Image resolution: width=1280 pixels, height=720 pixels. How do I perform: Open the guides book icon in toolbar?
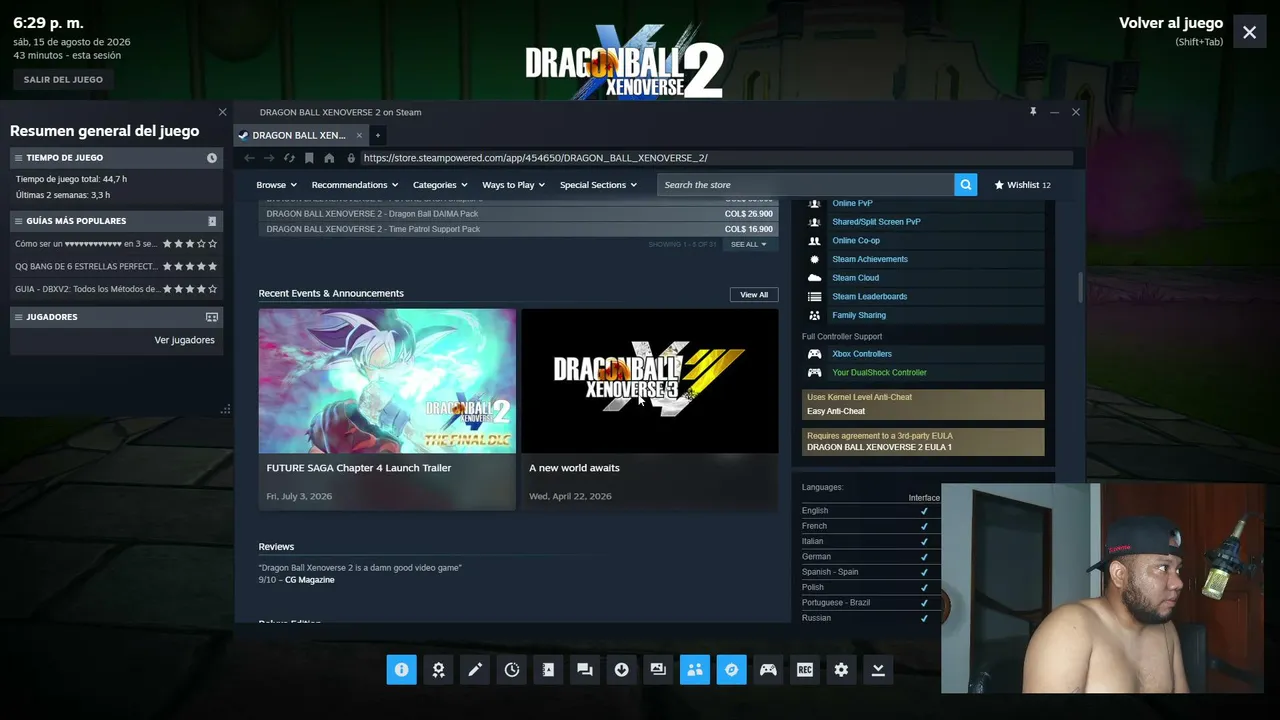[548, 670]
